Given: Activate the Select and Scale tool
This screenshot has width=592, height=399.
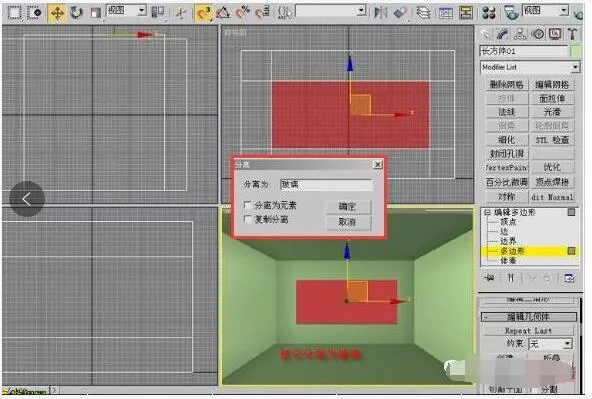Looking at the screenshot, I should [96, 13].
